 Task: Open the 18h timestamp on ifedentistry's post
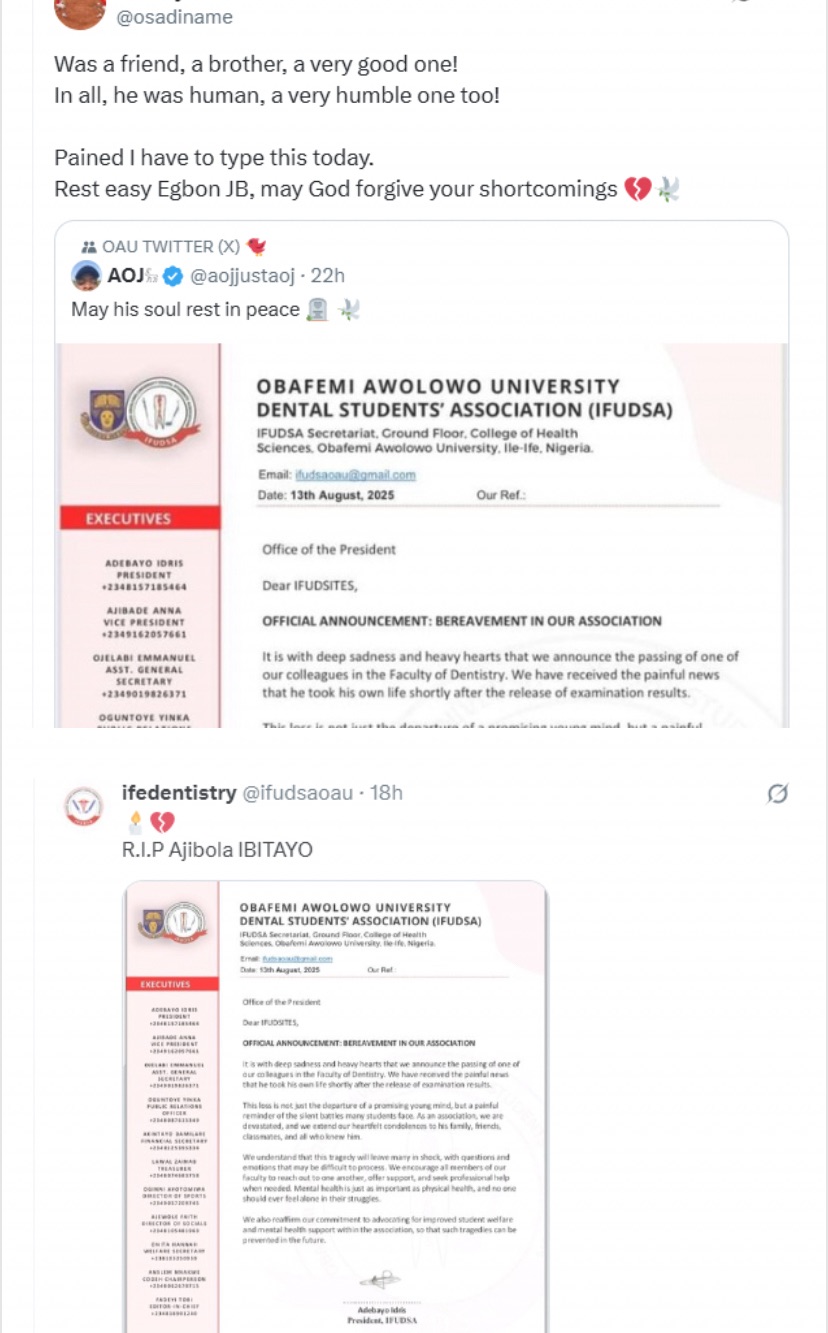386,793
